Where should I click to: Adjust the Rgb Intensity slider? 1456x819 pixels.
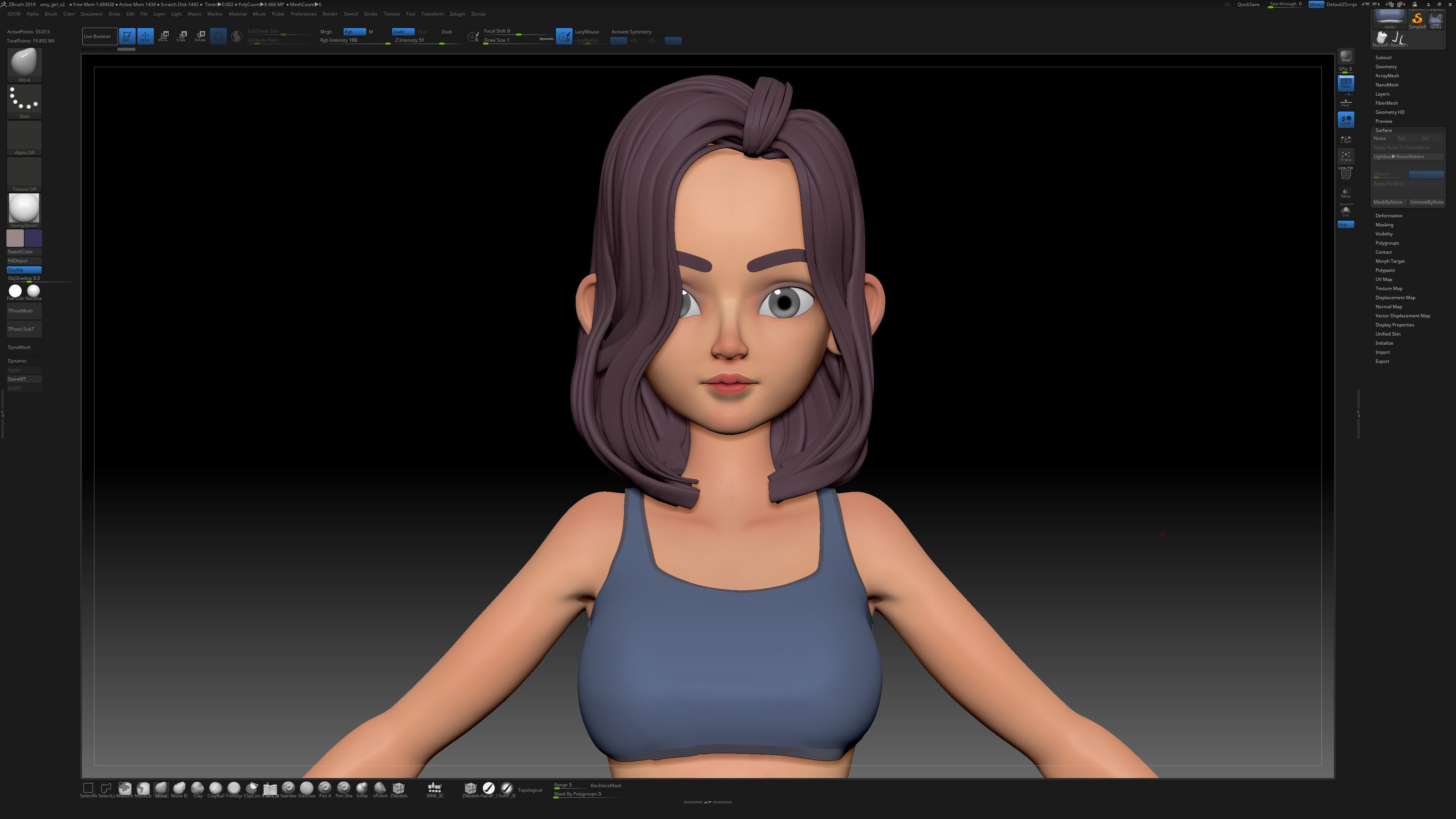pos(355,40)
